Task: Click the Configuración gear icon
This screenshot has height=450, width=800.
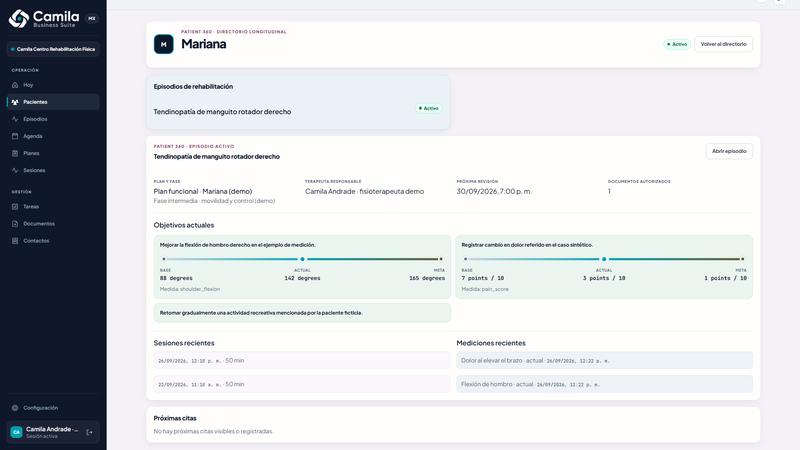Action: (15, 408)
